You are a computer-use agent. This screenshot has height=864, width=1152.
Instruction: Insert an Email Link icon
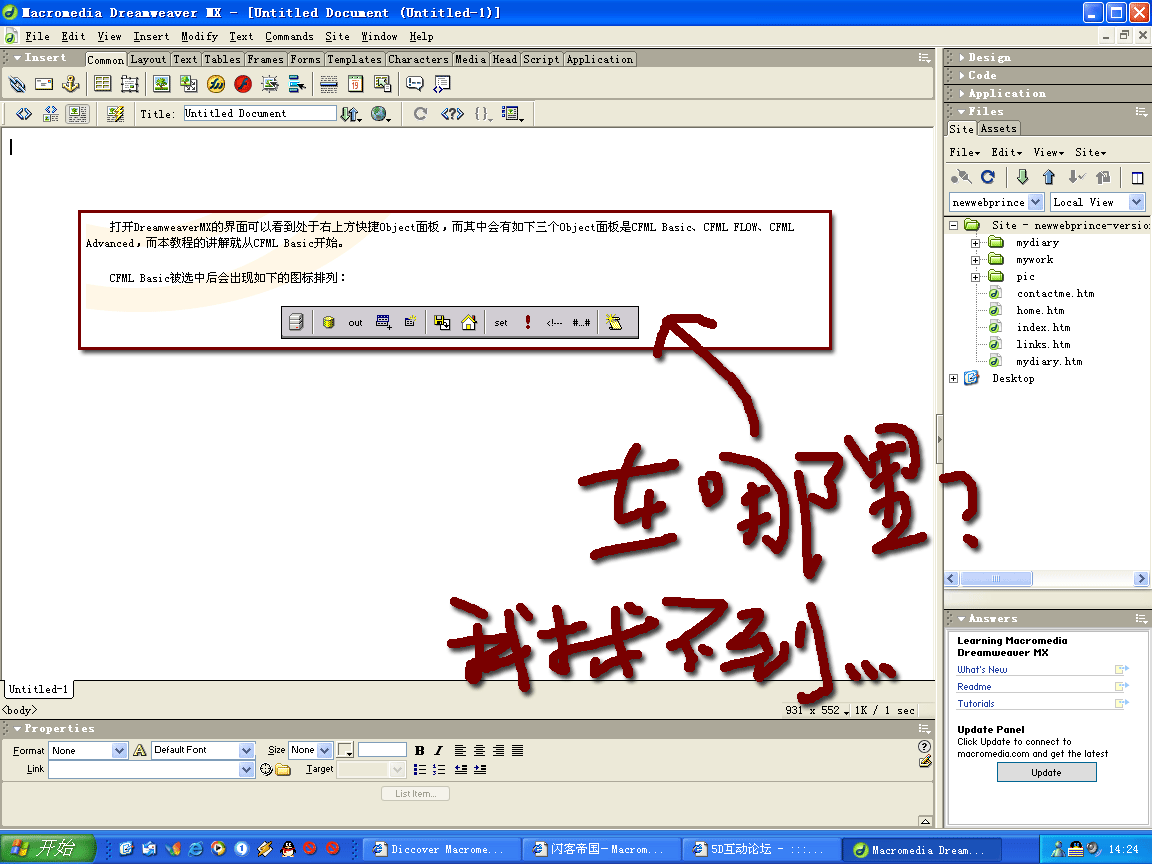point(44,84)
